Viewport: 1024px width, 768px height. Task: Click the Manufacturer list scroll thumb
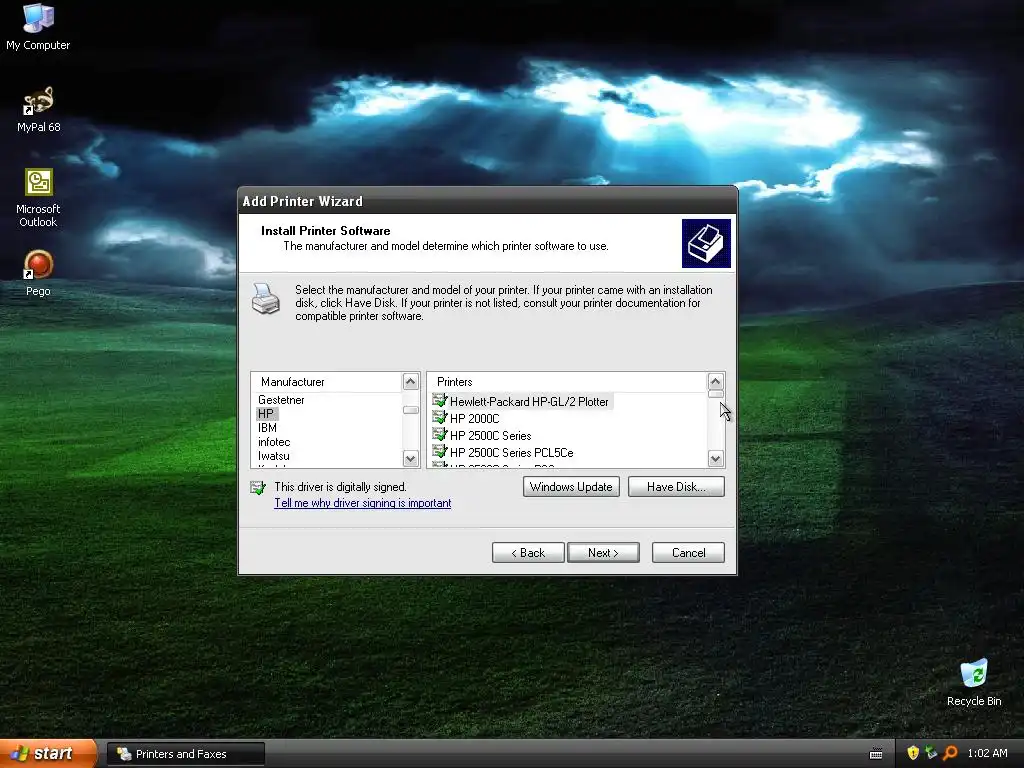(411, 410)
